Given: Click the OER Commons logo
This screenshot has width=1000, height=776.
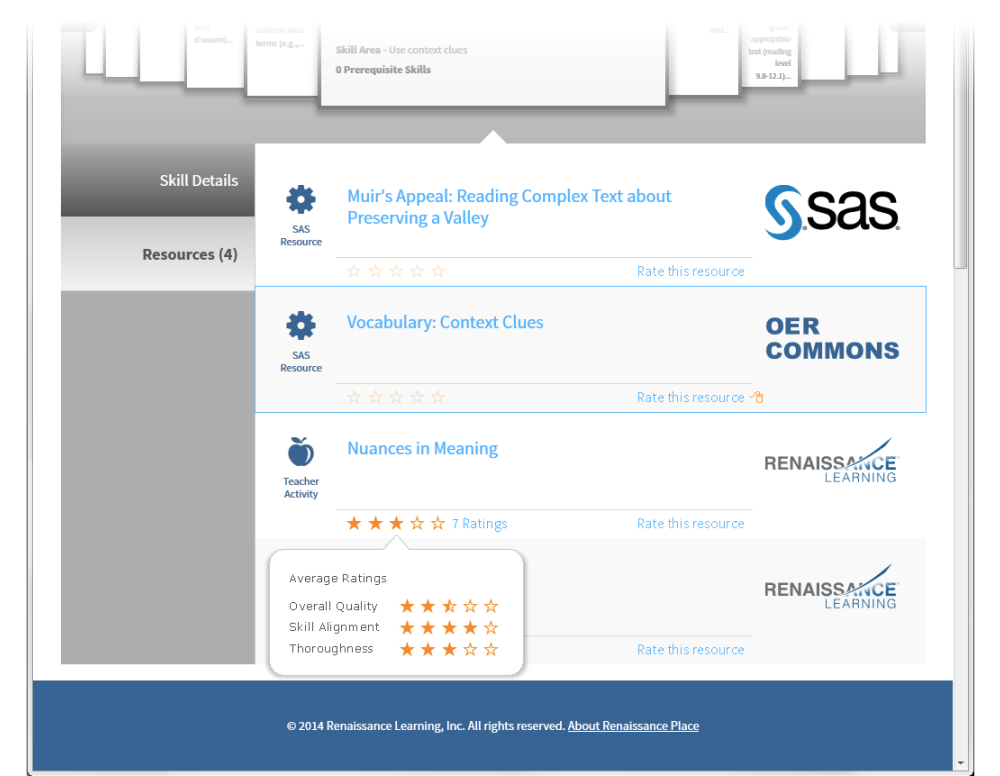Looking at the screenshot, I should [x=832, y=338].
